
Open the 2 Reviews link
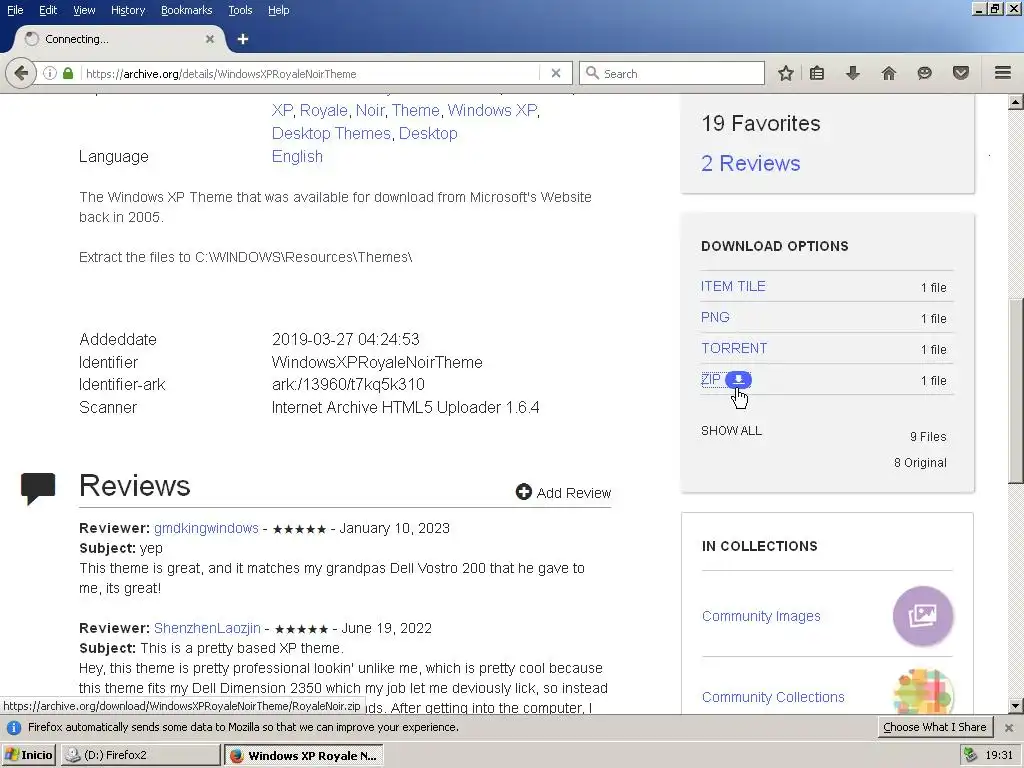[750, 163]
